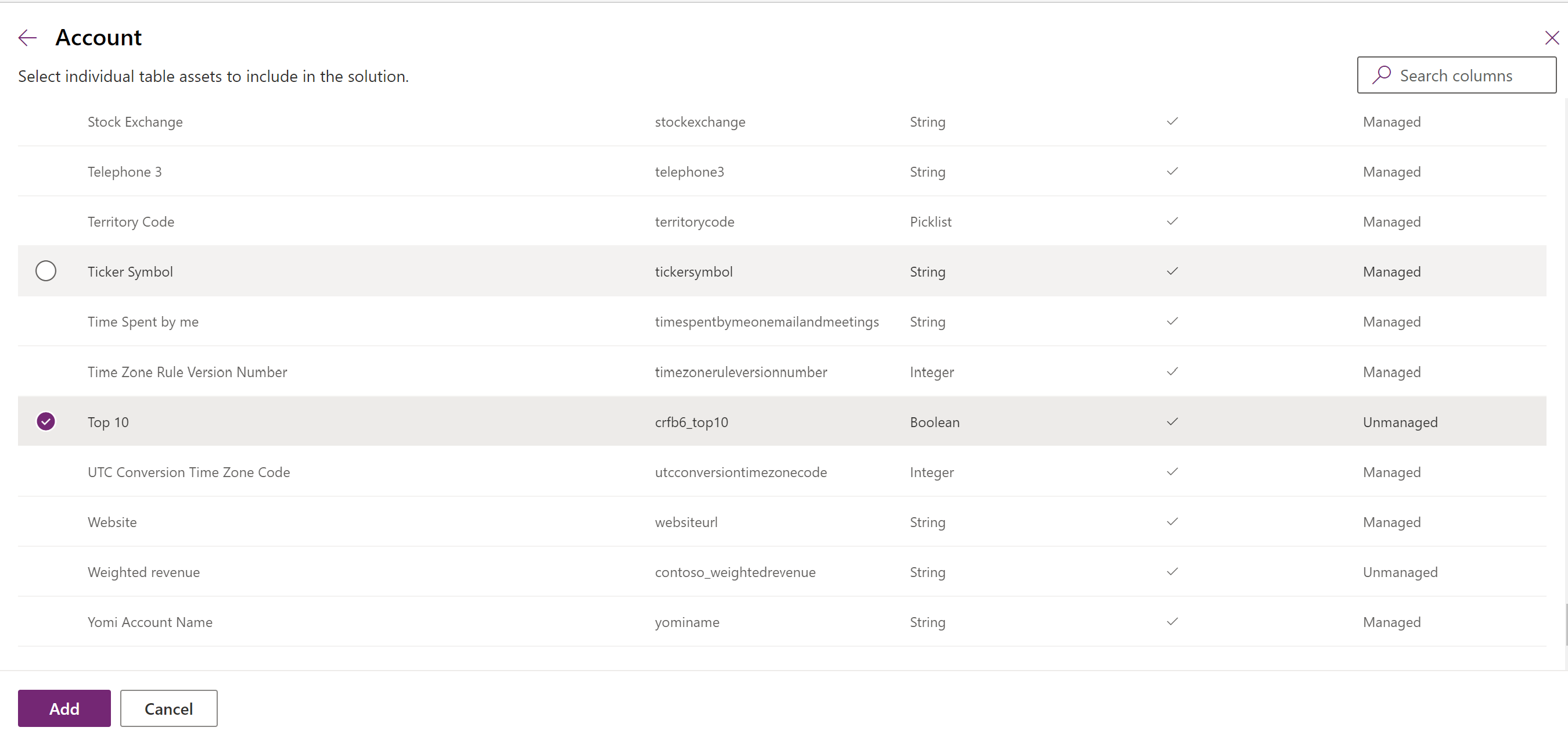
Task: Enable Weighted revenue row checkbox
Action: 46,571
